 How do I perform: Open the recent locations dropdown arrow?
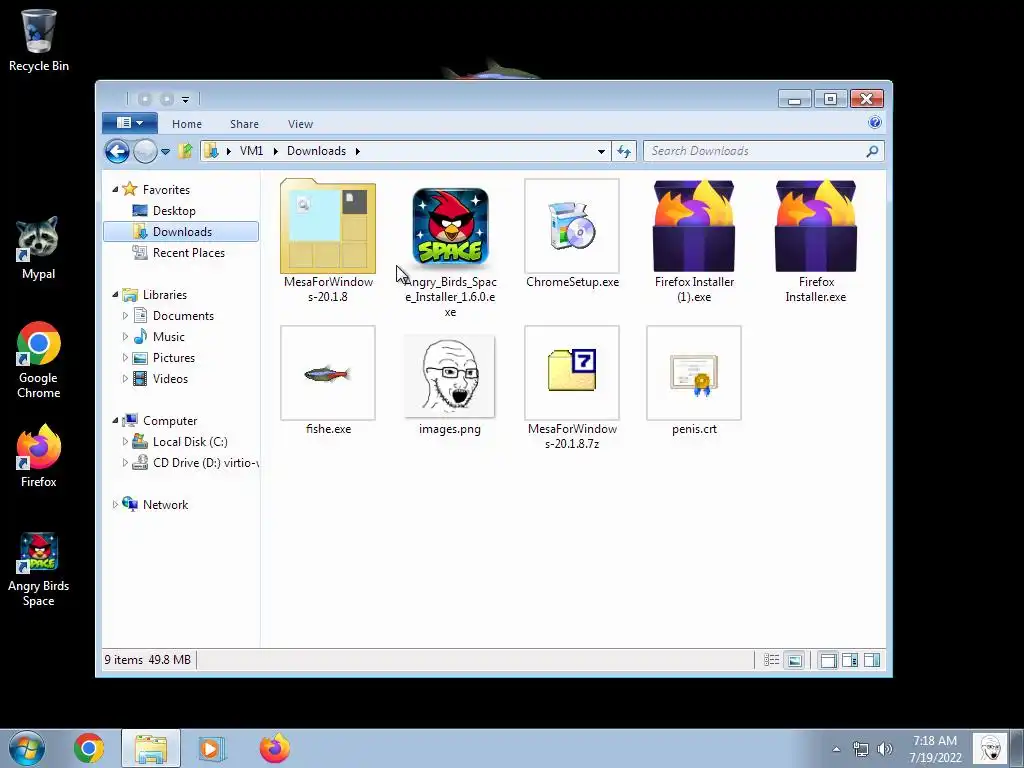[166, 152]
